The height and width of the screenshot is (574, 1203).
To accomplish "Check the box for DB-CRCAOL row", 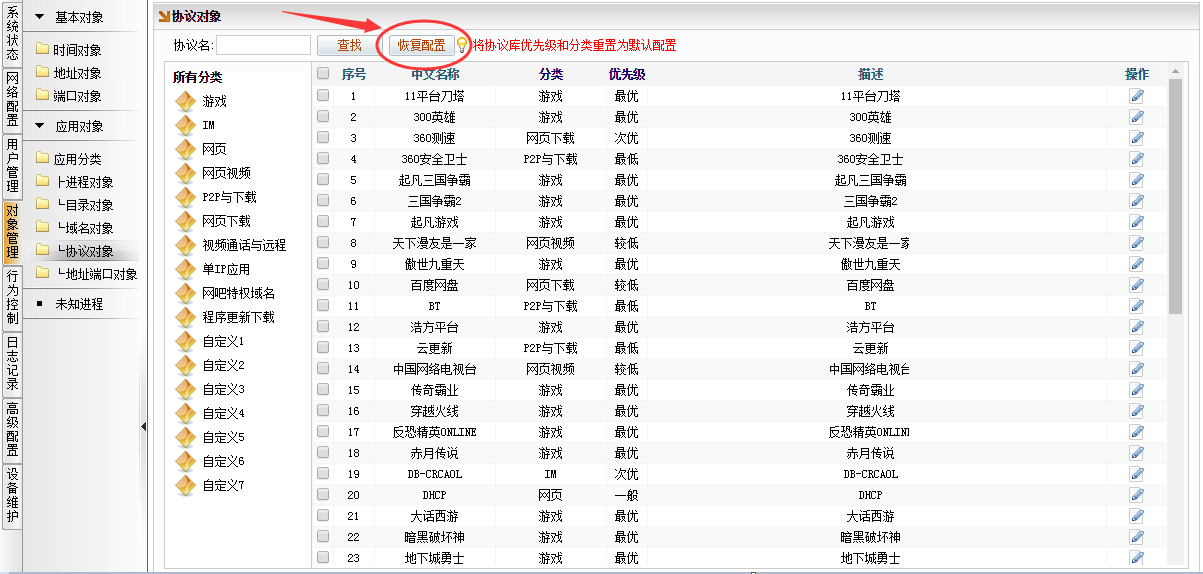I will (x=323, y=474).
